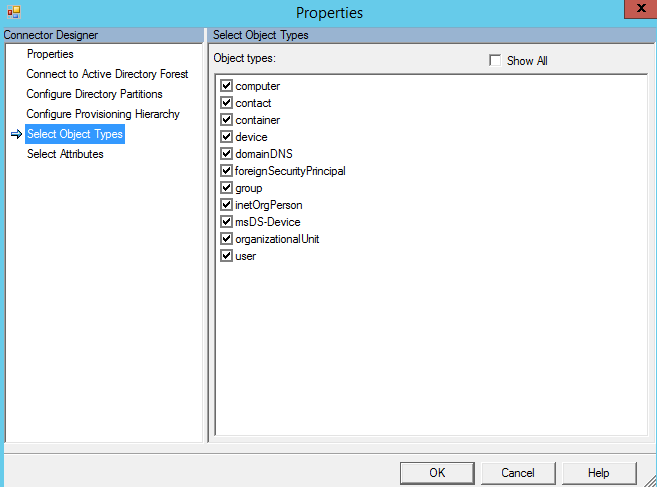Deselect the device object type
Screen dimensions: 657x487
pos(226,137)
